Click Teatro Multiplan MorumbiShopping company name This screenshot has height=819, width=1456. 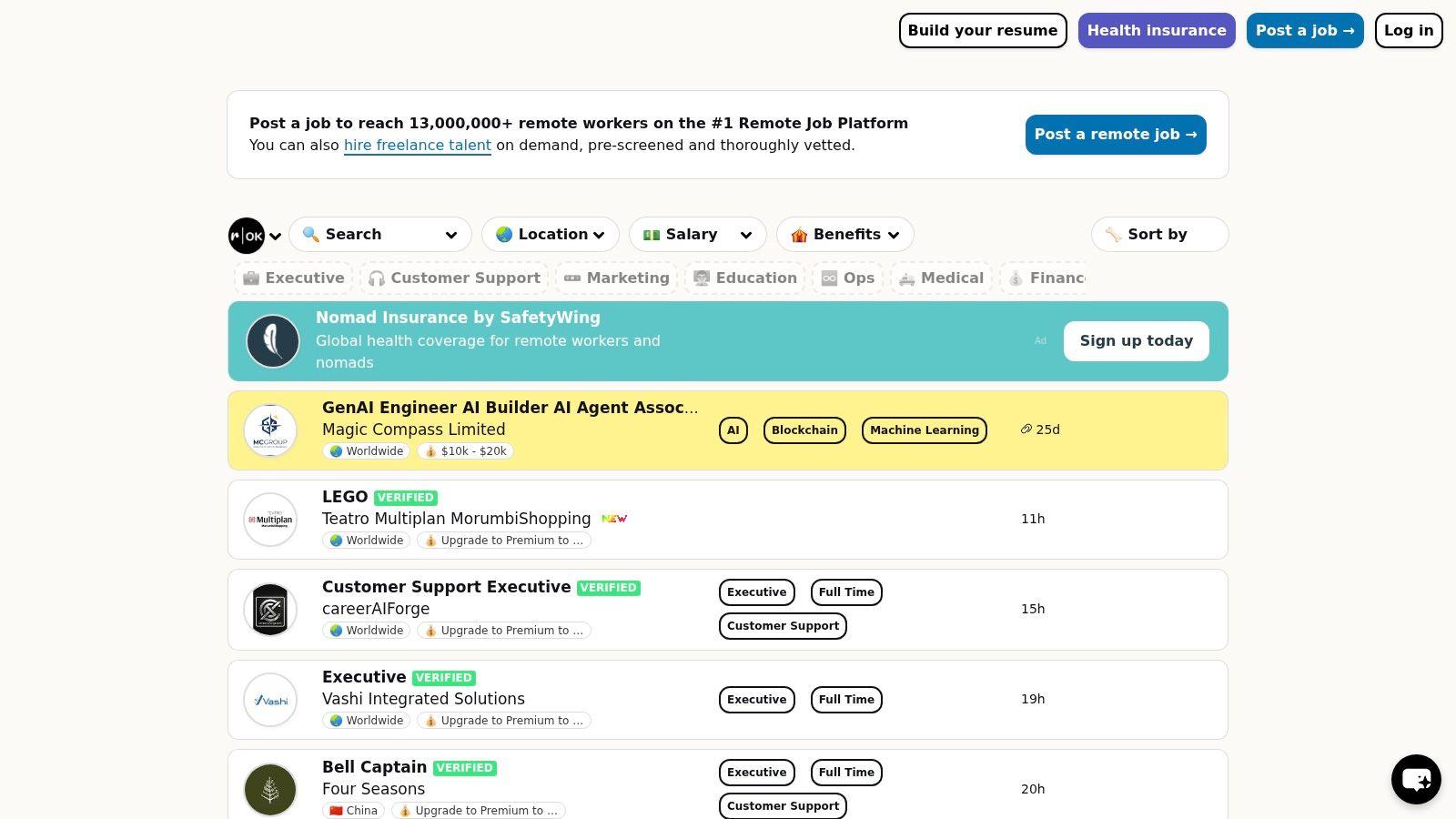point(457,519)
